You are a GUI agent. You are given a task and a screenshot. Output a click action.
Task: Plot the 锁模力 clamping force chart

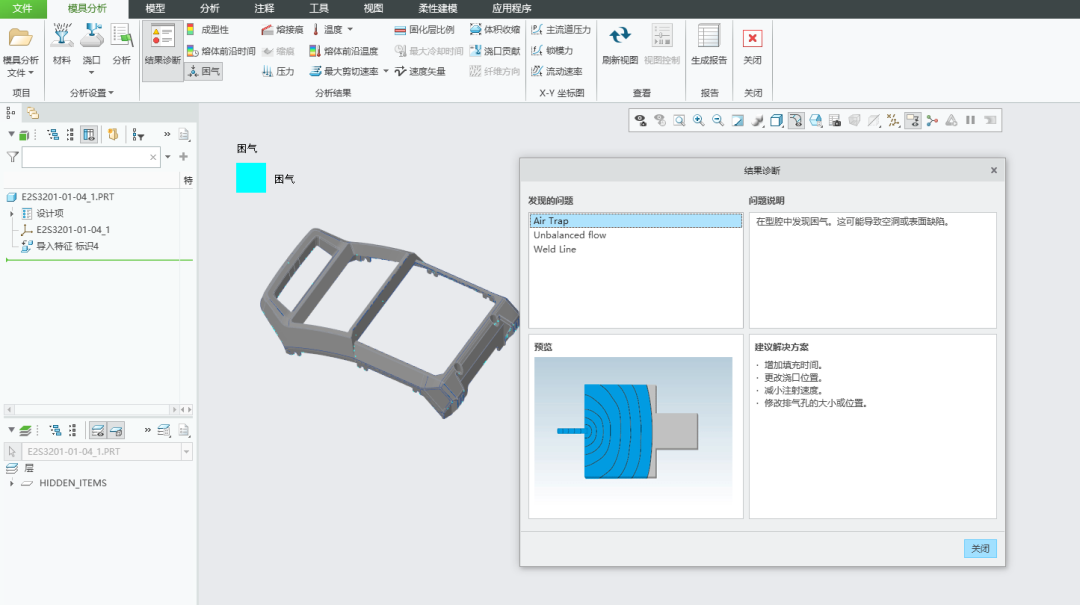point(552,51)
